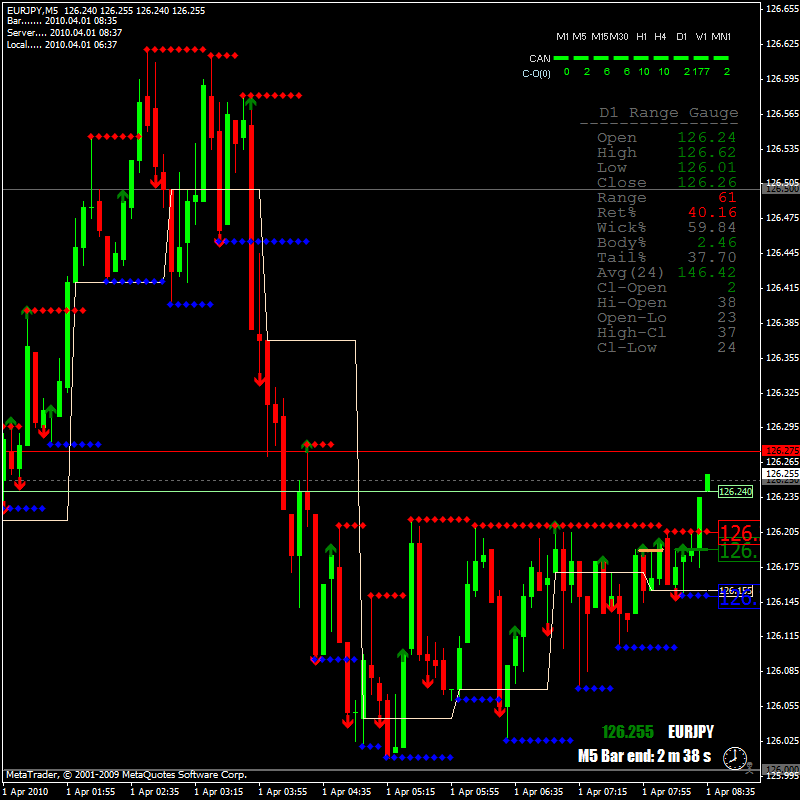
Task: Click the 125.995 price axis label
Action: point(783,776)
